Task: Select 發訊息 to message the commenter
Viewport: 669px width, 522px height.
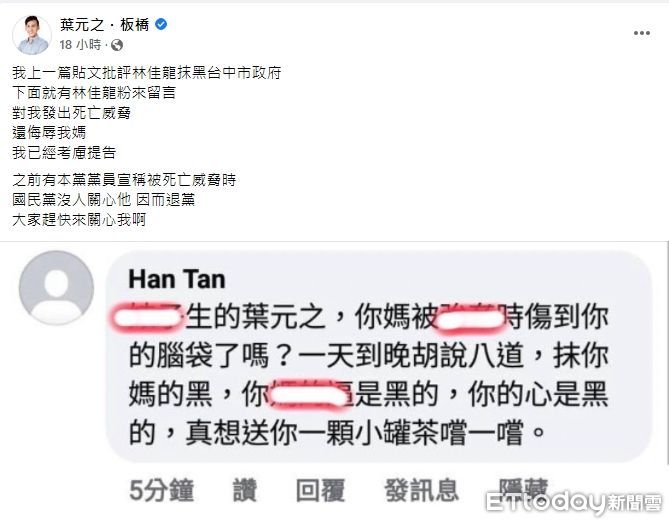Action: [422, 490]
